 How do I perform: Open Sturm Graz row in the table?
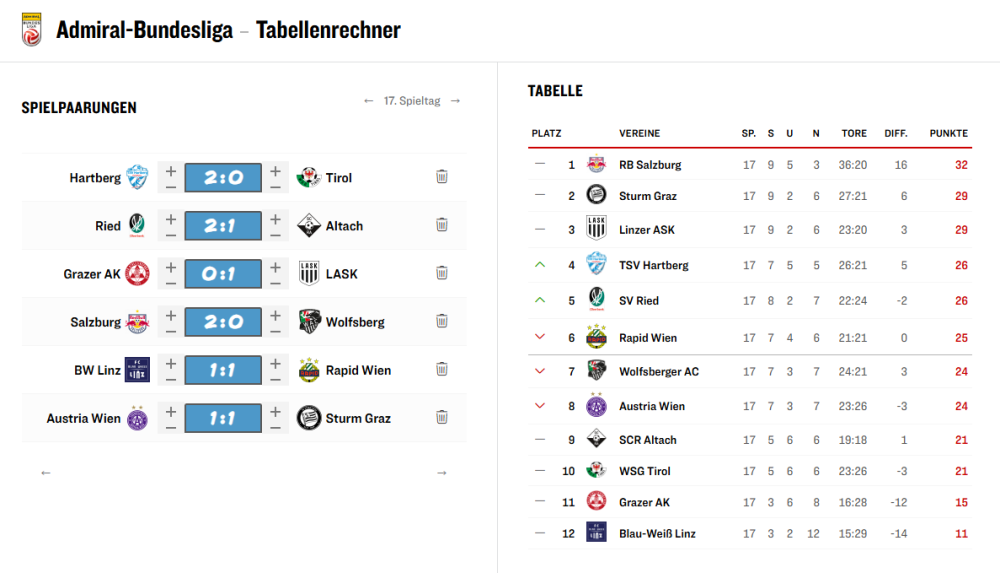coord(648,196)
